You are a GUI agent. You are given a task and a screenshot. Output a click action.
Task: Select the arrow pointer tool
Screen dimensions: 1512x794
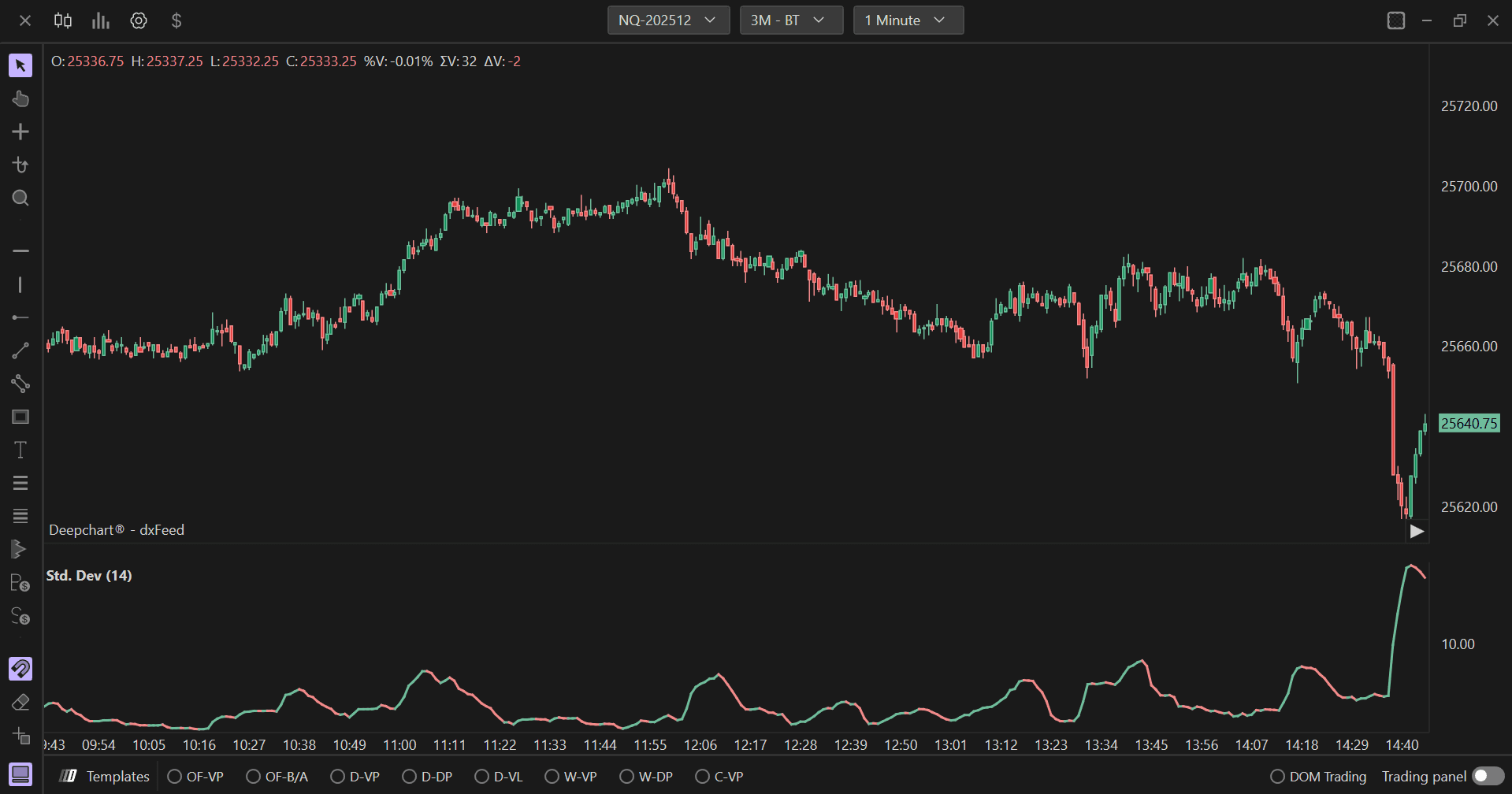point(20,65)
